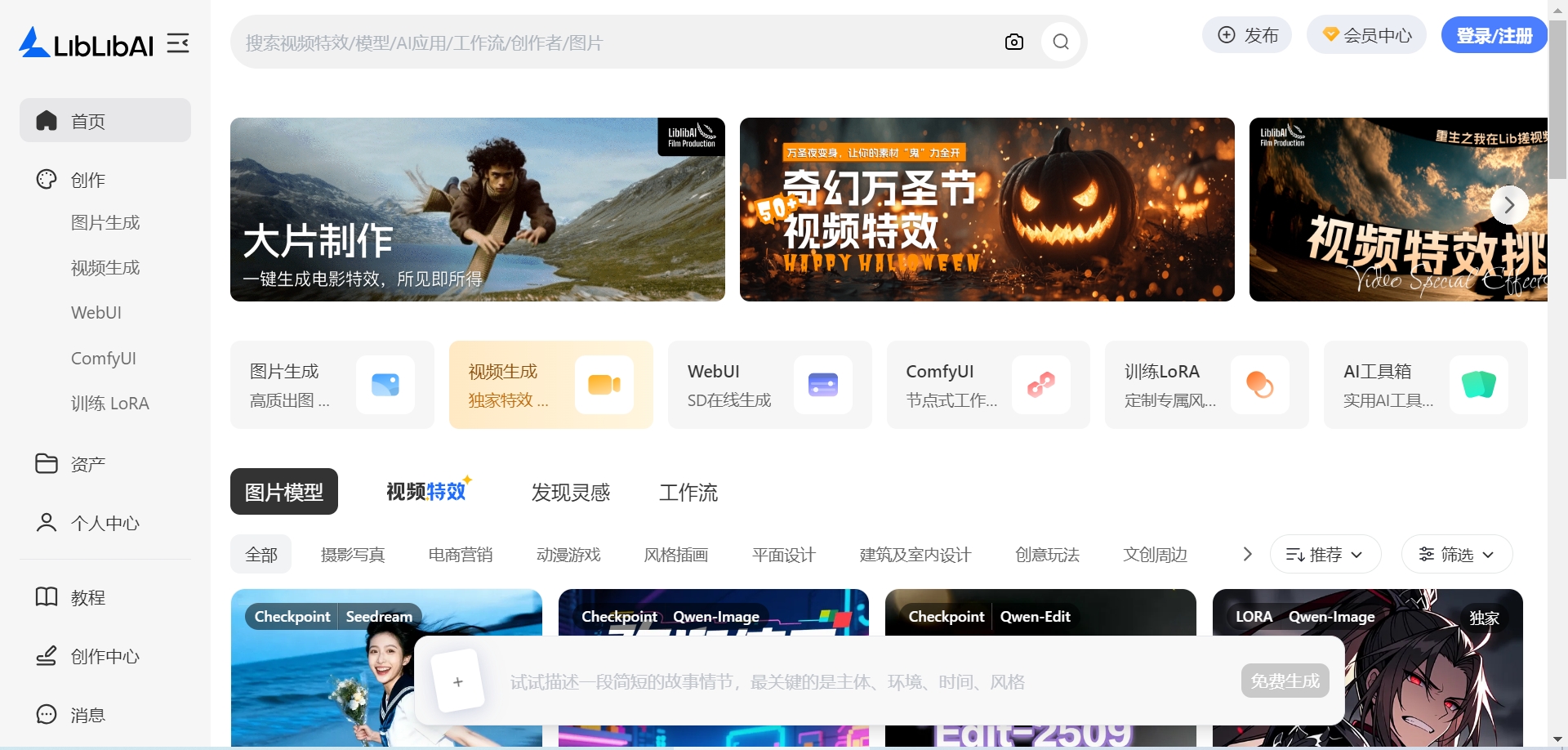Click the page vertical scrollbar
The width and height of the screenshot is (1568, 750).
click(1557, 98)
